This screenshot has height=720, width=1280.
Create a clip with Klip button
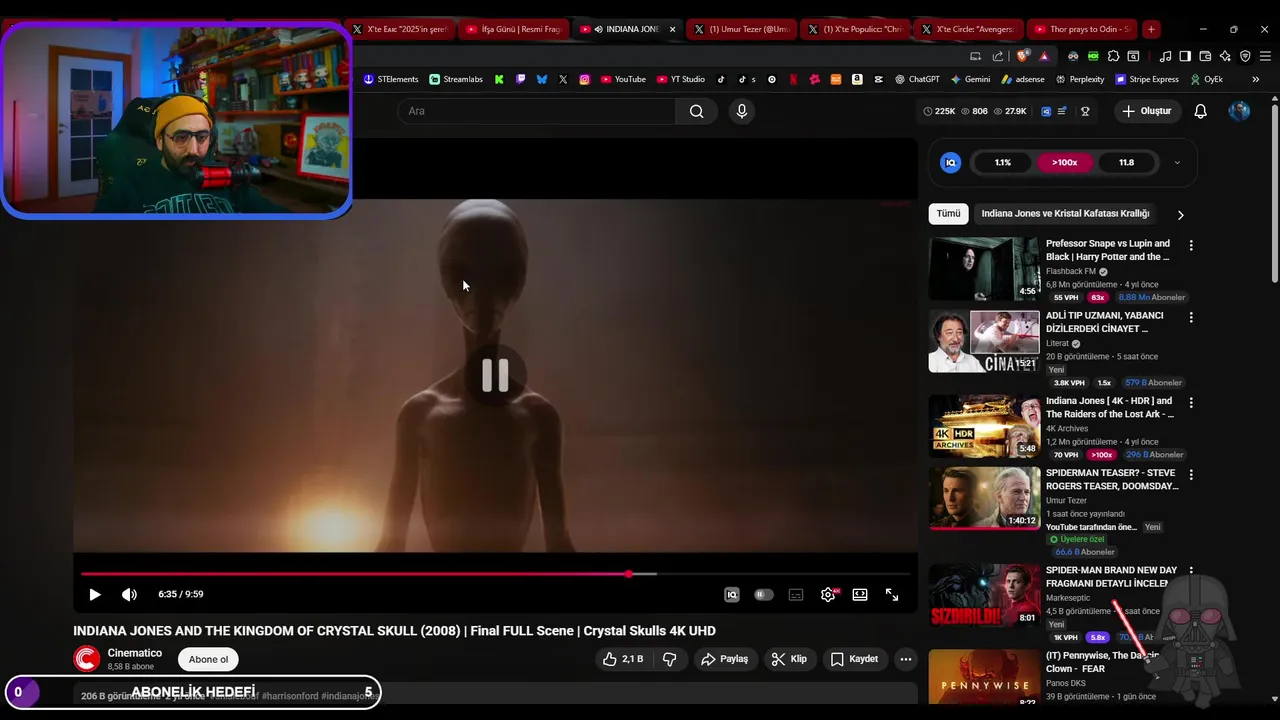point(790,659)
